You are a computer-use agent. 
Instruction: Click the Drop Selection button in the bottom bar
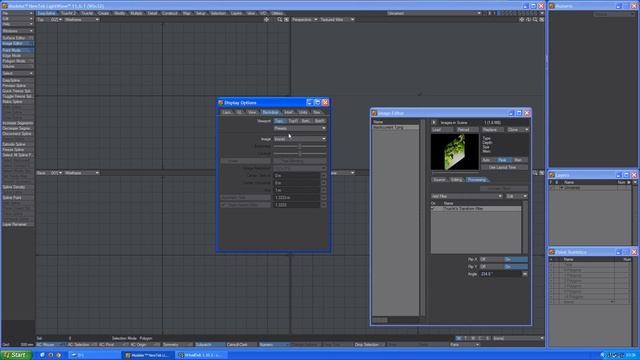click(x=369, y=345)
